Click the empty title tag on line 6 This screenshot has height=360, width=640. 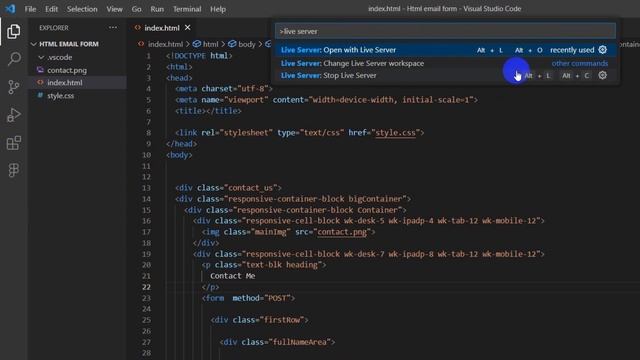[208, 111]
